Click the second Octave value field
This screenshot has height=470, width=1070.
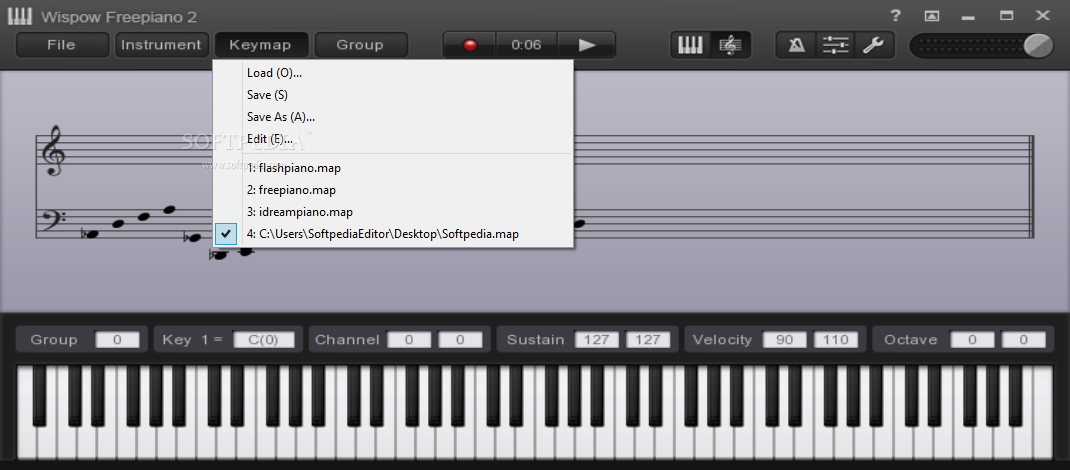[1024, 340]
